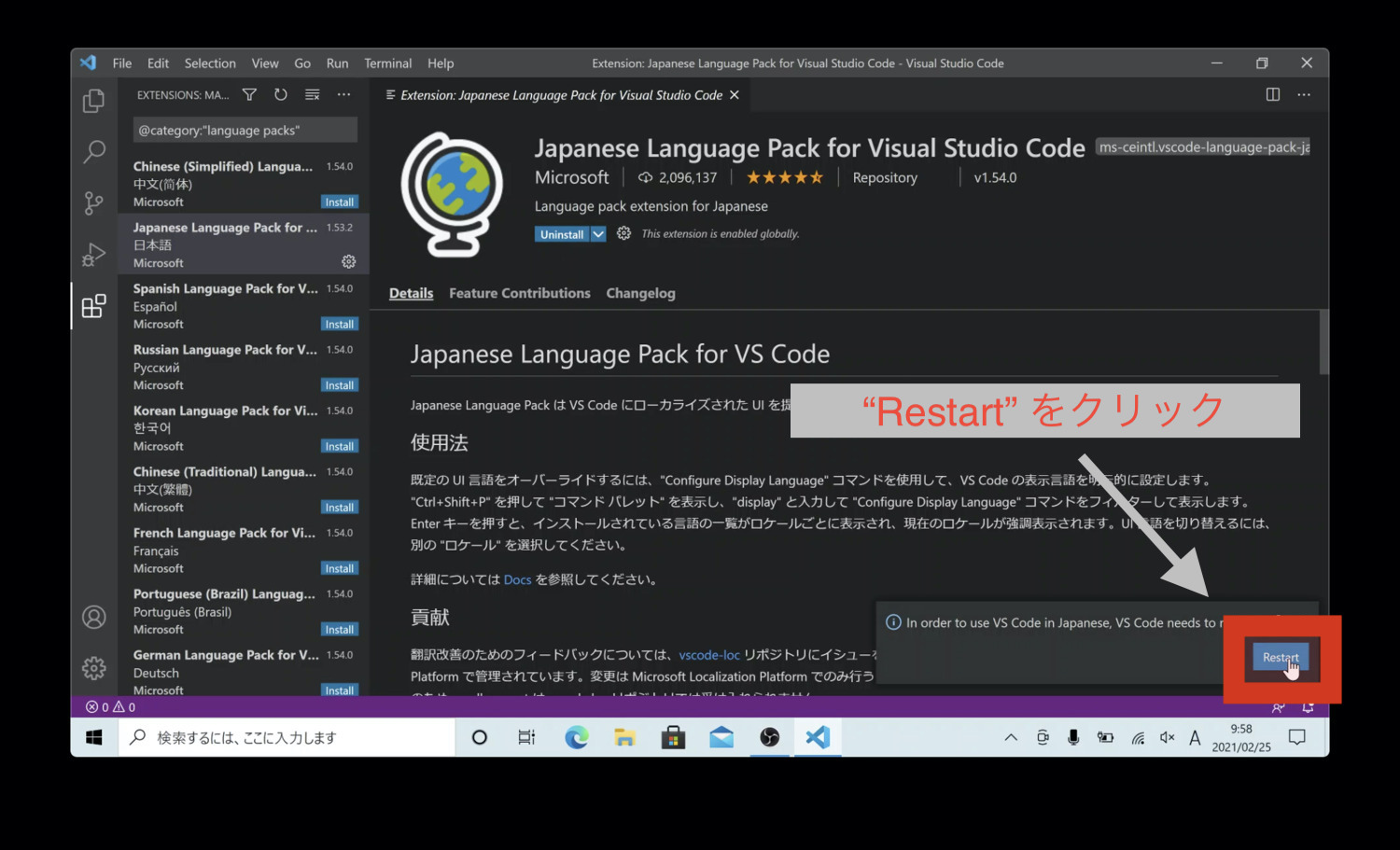Open the Terminal menu

pyautogui.click(x=388, y=63)
